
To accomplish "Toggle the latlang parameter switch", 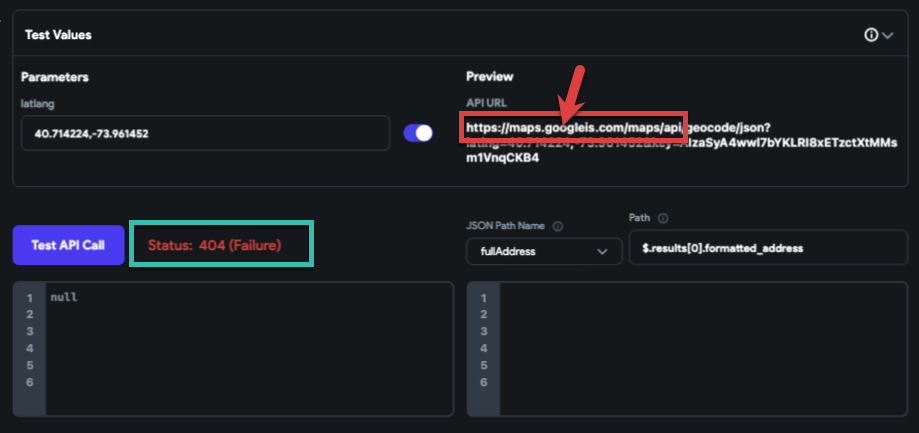I will [x=418, y=133].
